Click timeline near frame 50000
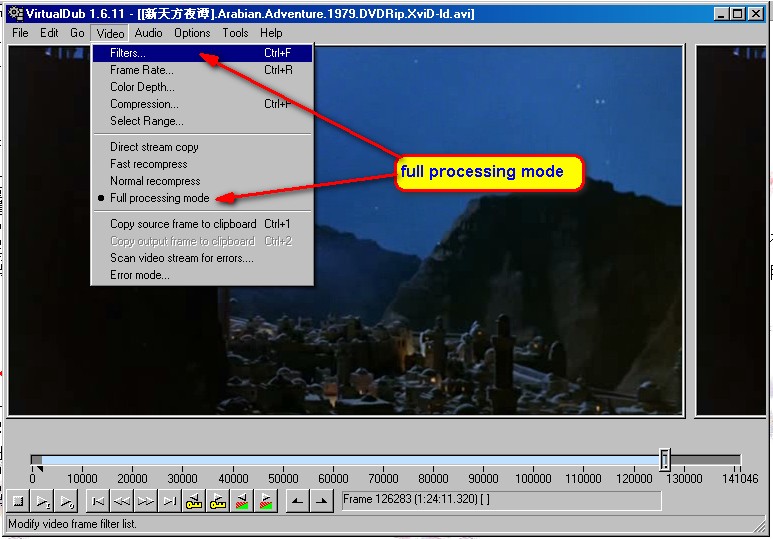Image resolution: width=773 pixels, height=539 pixels. [x=283, y=461]
